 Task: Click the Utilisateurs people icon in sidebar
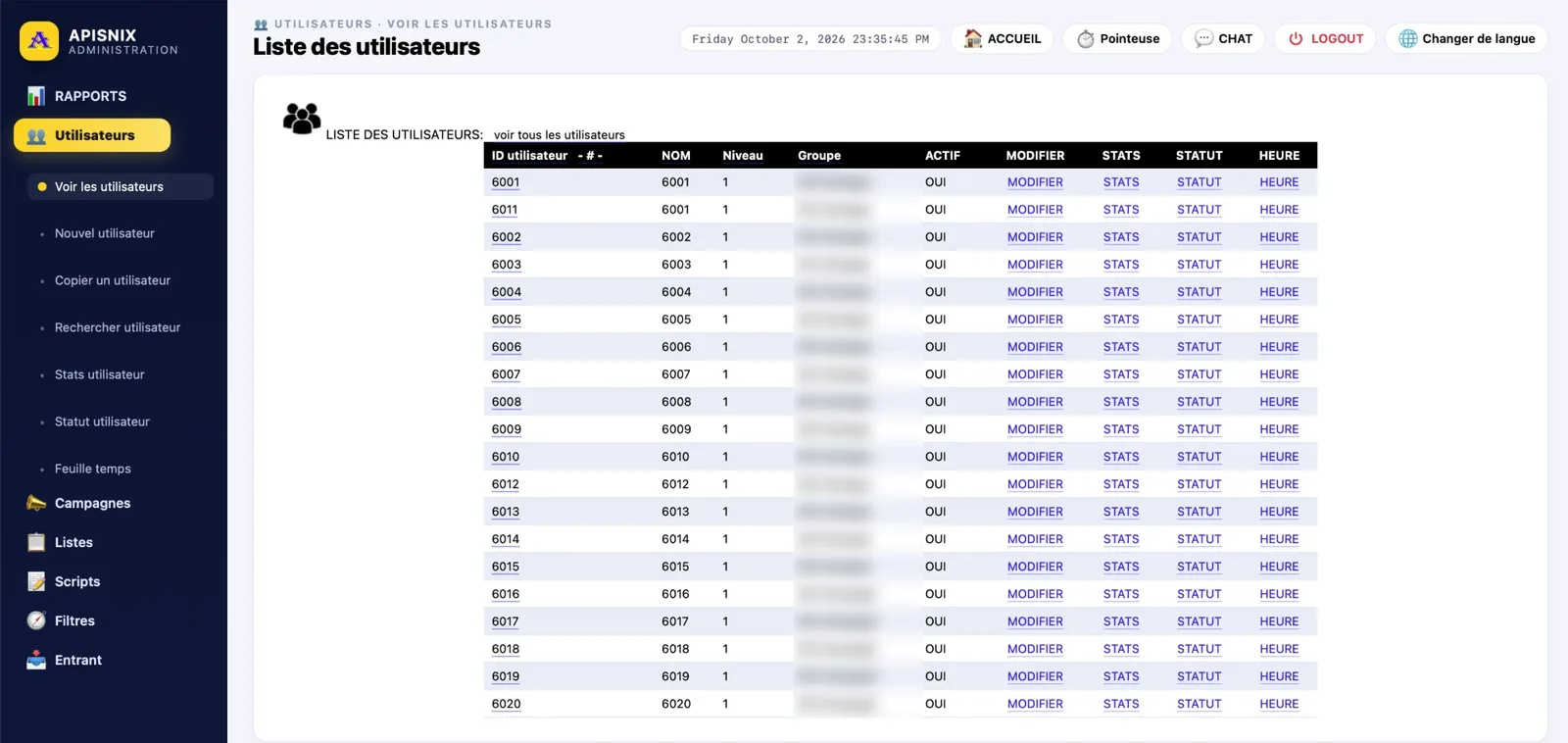pyautogui.click(x=36, y=136)
